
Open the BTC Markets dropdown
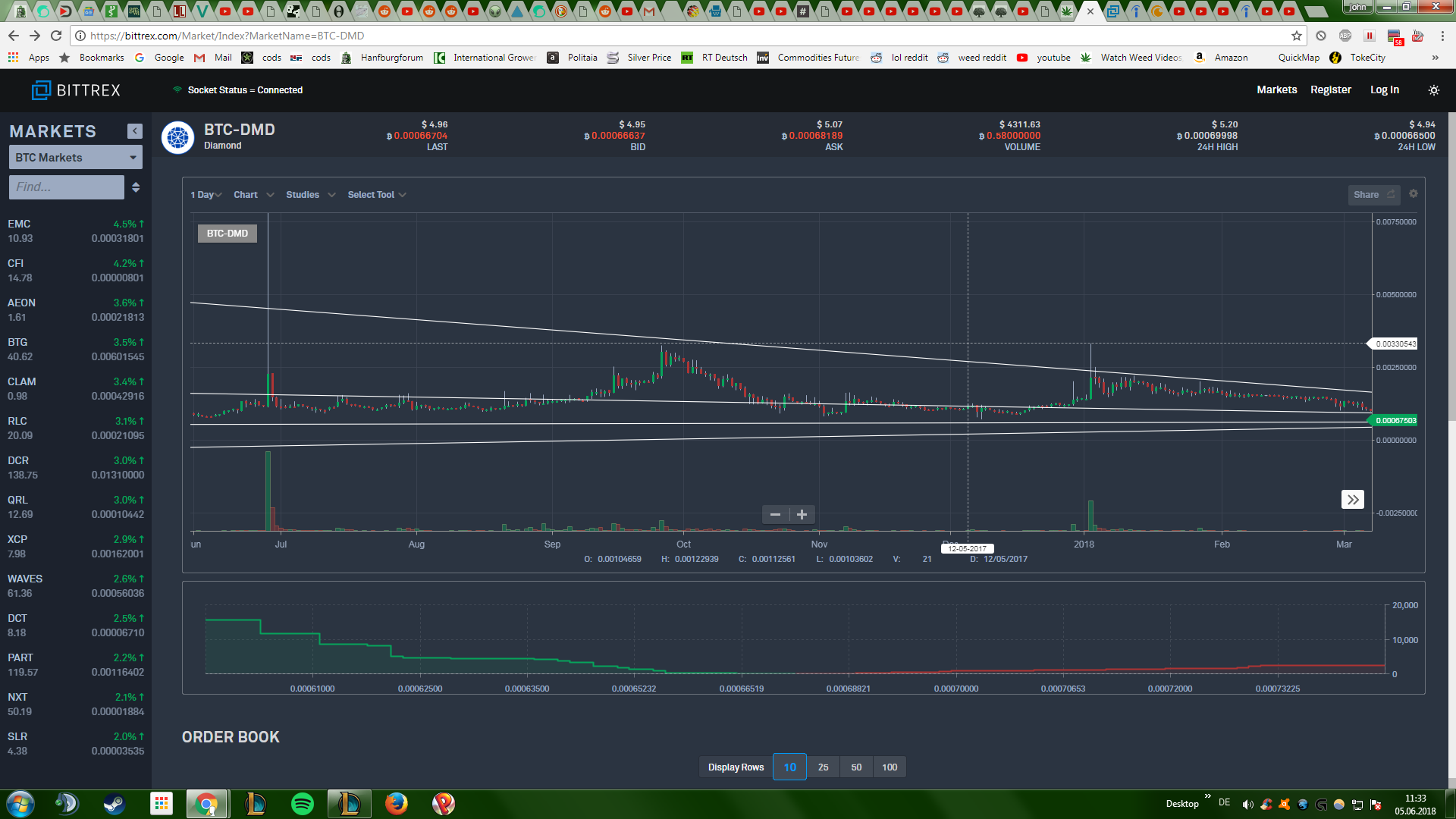[75, 158]
